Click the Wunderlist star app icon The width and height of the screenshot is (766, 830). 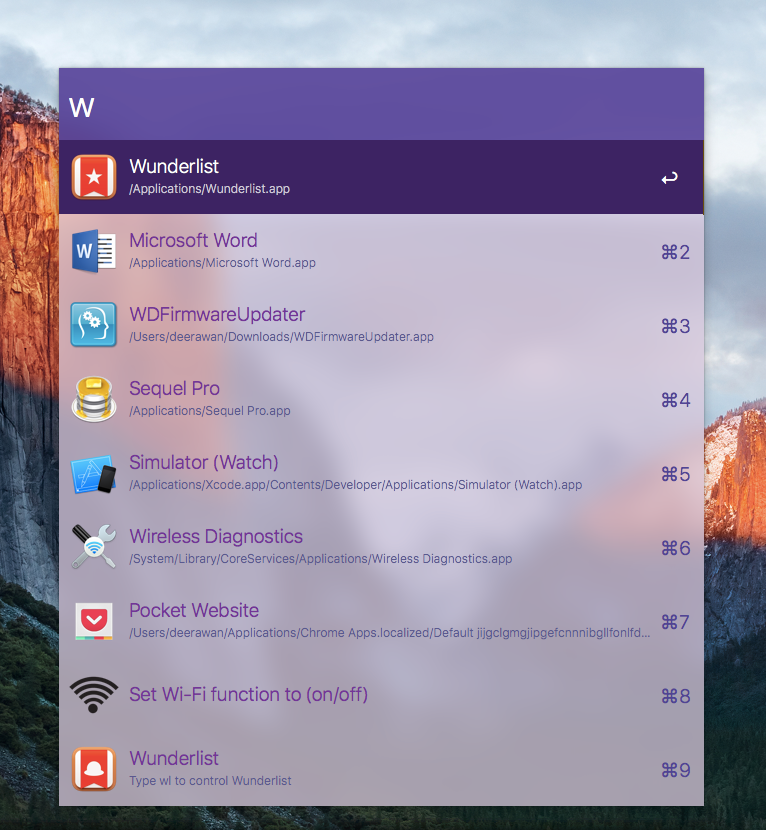coord(94,177)
